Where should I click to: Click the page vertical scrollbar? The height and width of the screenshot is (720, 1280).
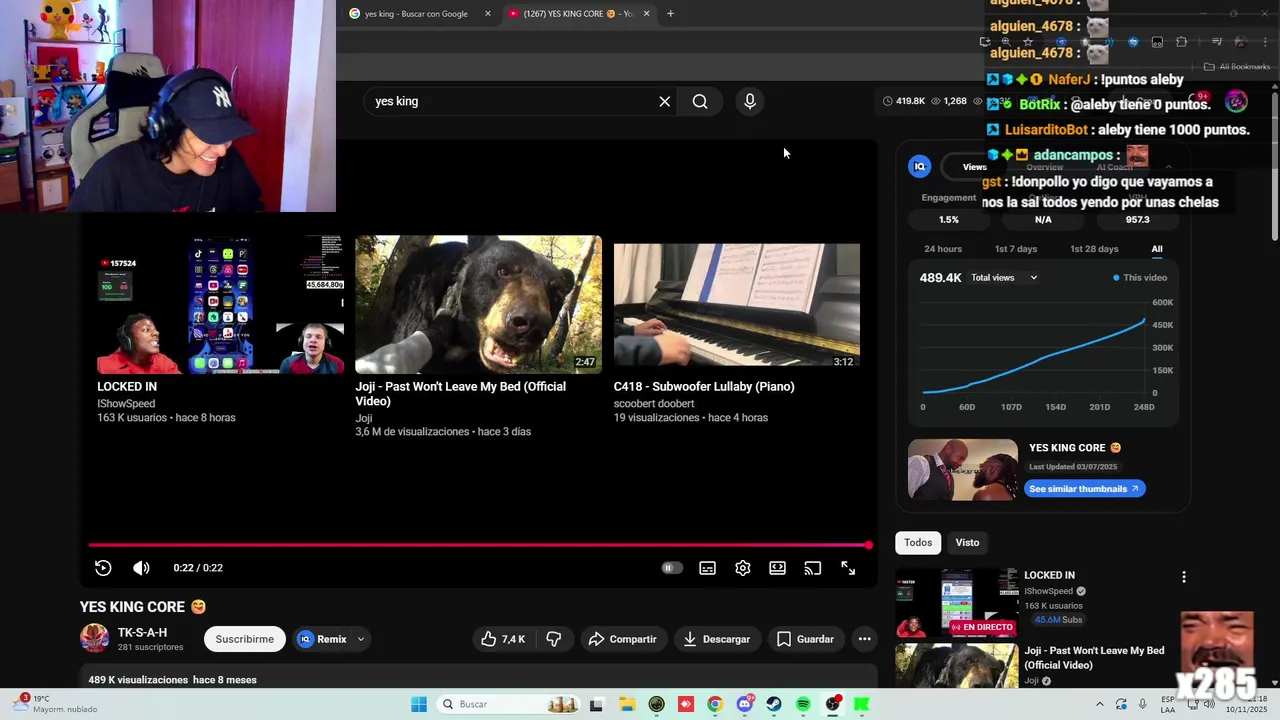point(1274,165)
